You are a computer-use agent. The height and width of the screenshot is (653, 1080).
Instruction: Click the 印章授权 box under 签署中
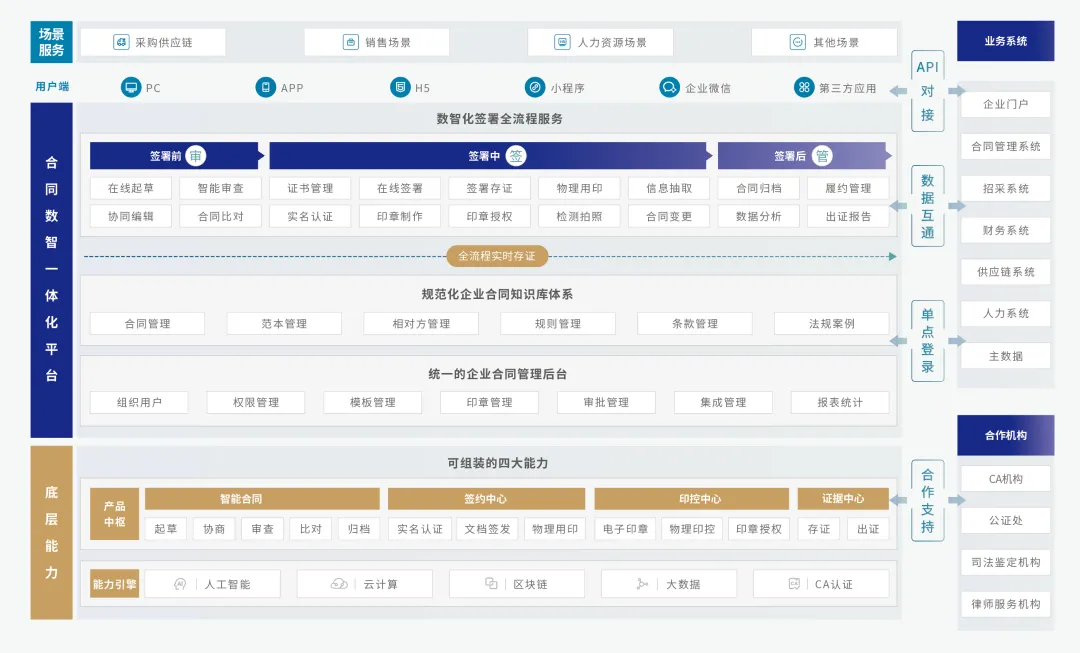point(490,216)
